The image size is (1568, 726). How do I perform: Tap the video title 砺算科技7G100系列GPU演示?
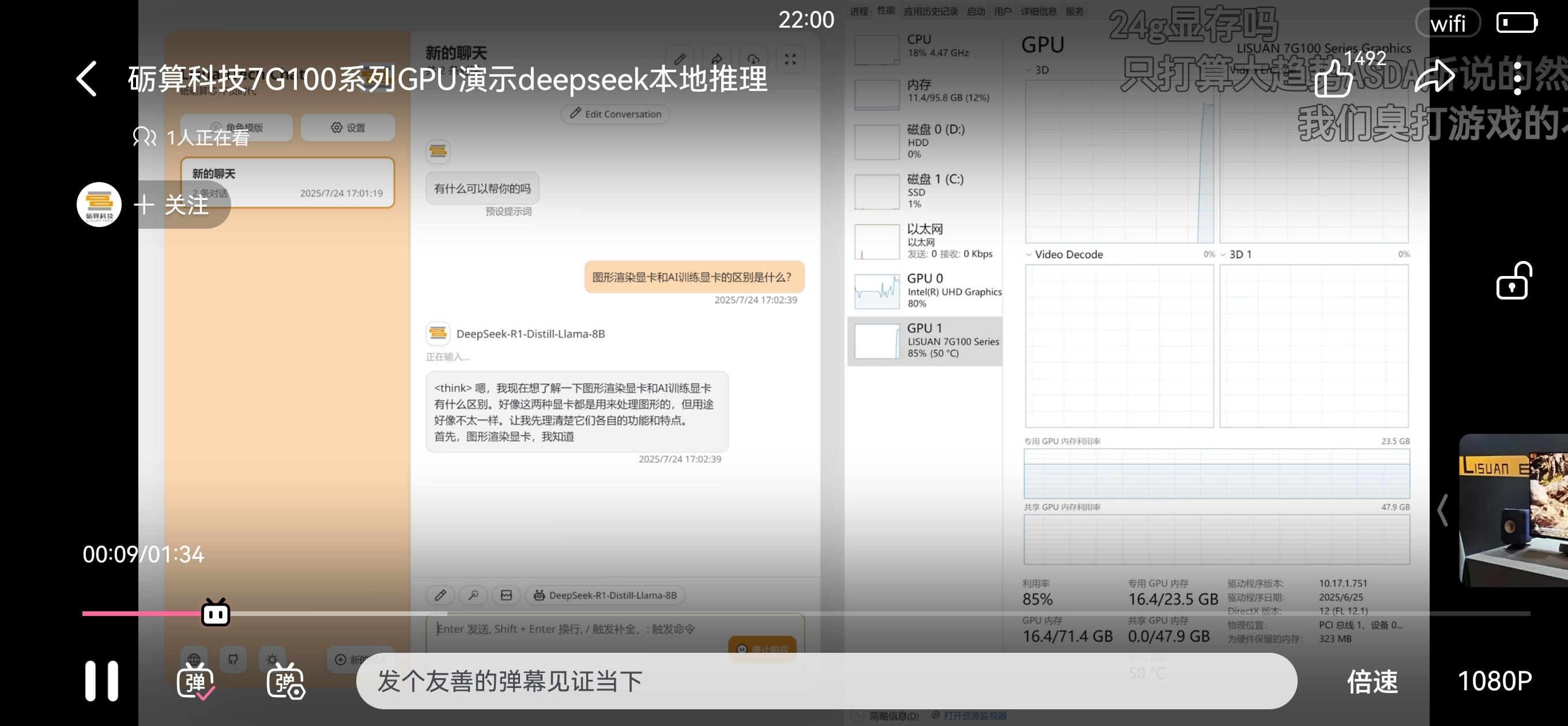[447, 79]
